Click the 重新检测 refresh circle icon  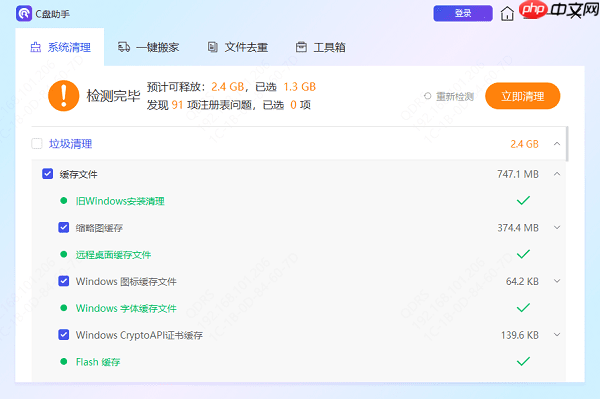pyautogui.click(x=427, y=96)
